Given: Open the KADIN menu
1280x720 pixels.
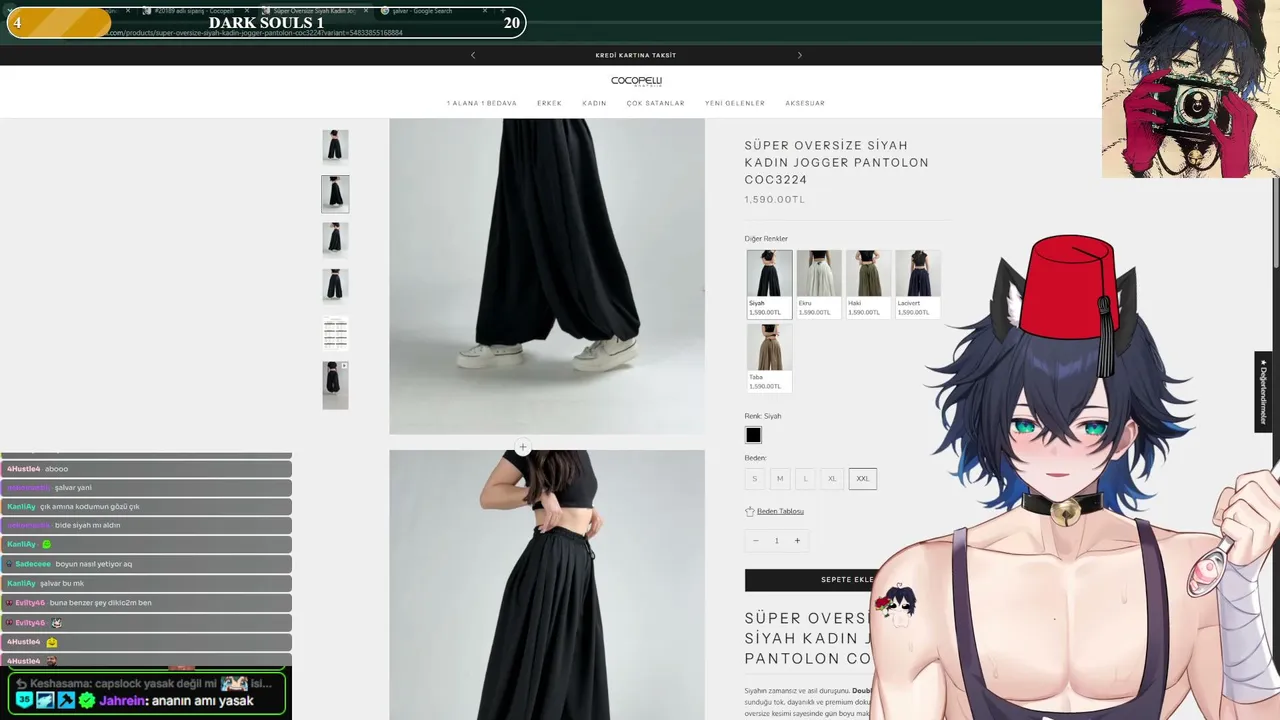Looking at the screenshot, I should pos(595,103).
